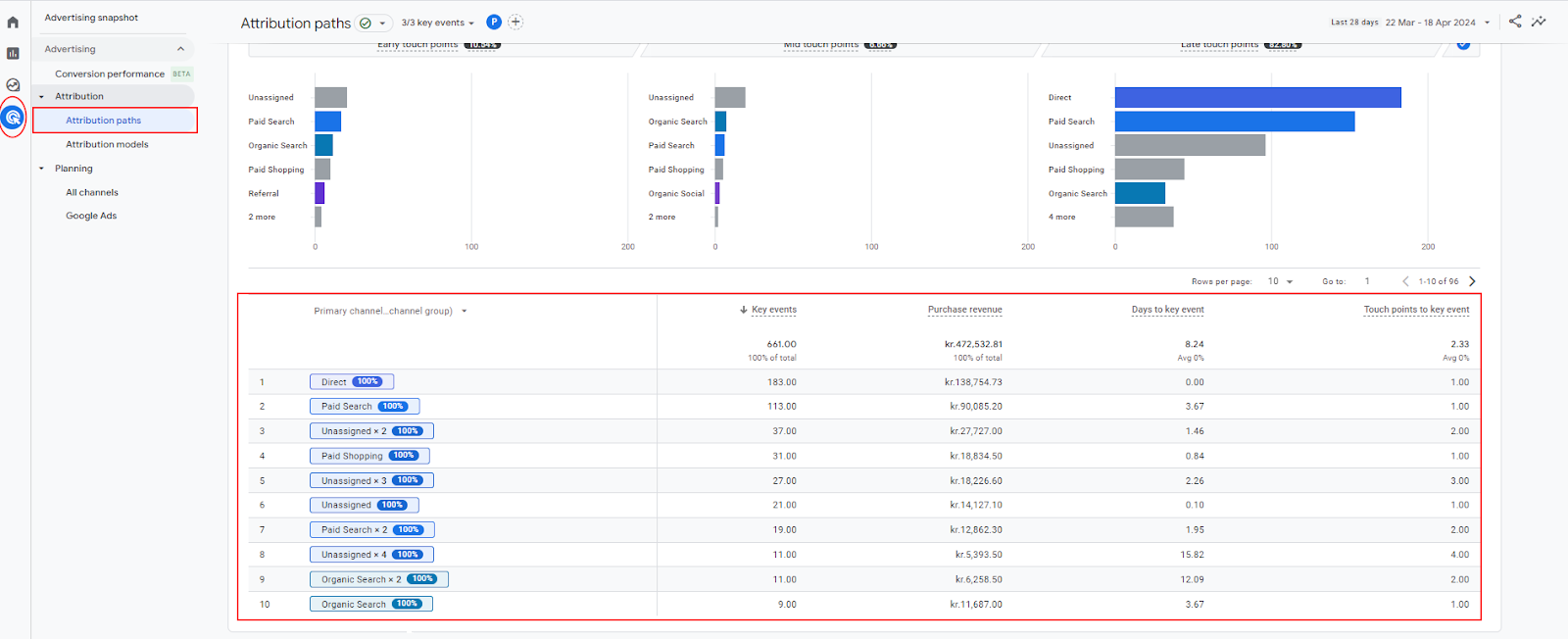Screen dimensions: 1568x639
Task: Open the Advertising snapshot link
Action: point(91,18)
